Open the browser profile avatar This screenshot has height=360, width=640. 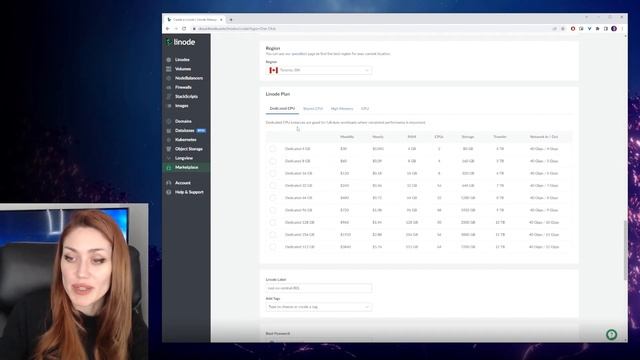pyautogui.click(x=614, y=29)
